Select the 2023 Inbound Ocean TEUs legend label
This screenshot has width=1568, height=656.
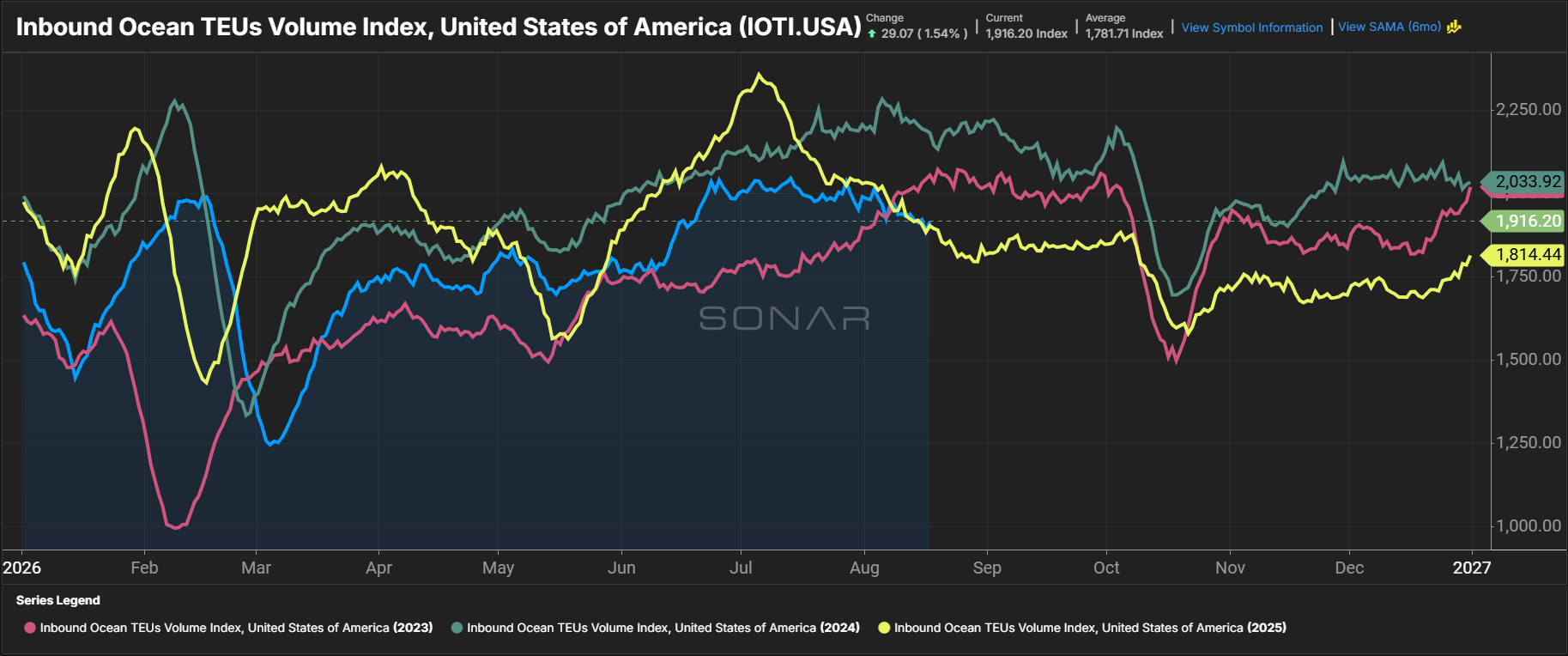[x=237, y=628]
